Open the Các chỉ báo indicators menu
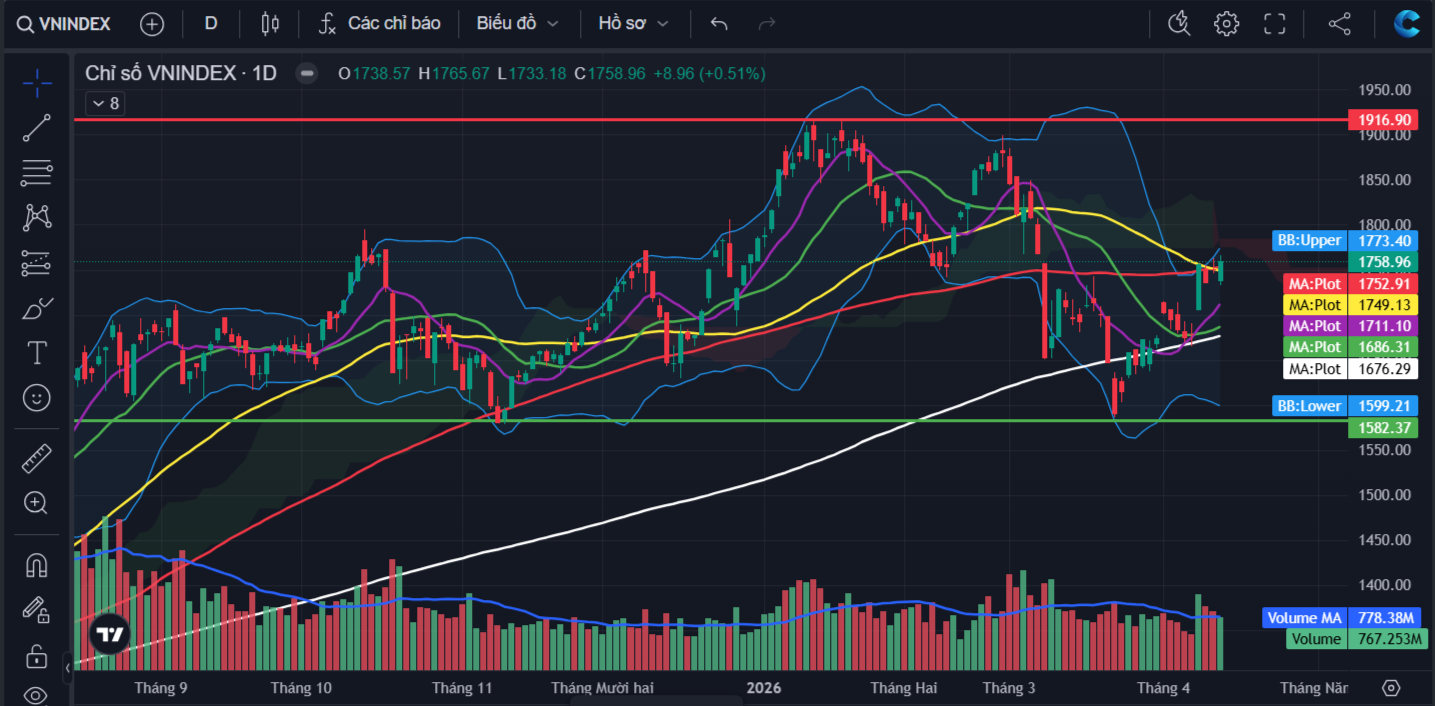This screenshot has width=1435, height=706. [x=380, y=24]
